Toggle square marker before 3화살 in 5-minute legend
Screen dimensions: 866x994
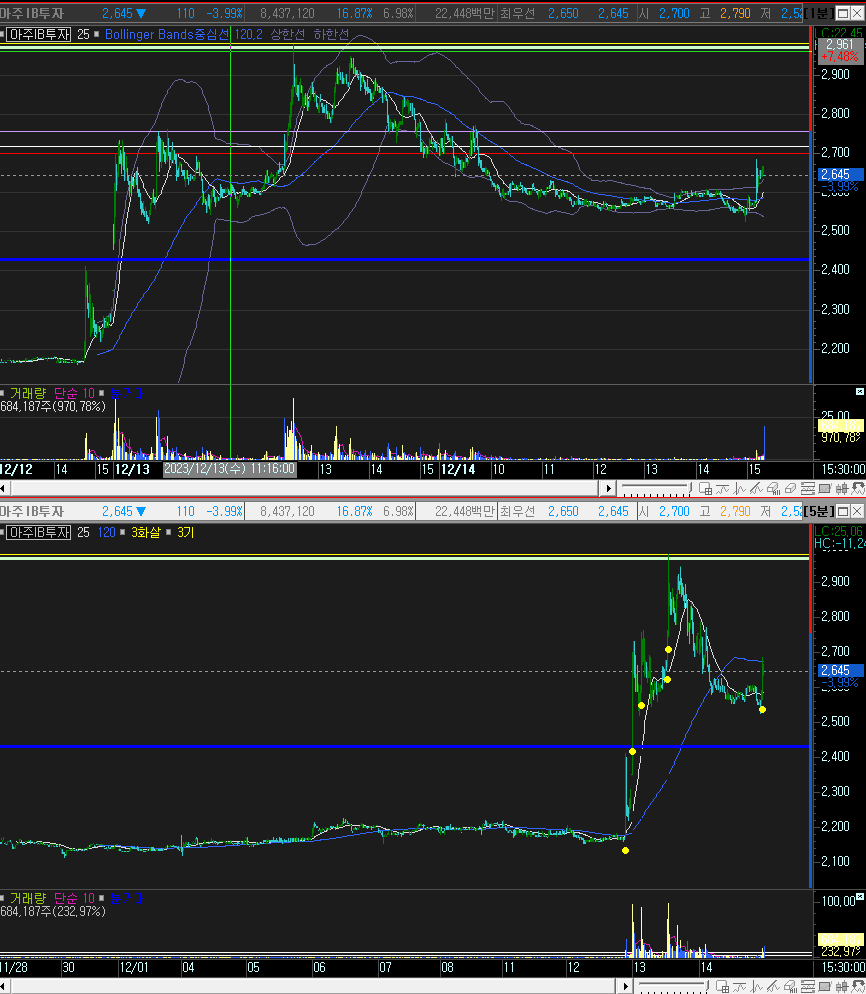122,532
